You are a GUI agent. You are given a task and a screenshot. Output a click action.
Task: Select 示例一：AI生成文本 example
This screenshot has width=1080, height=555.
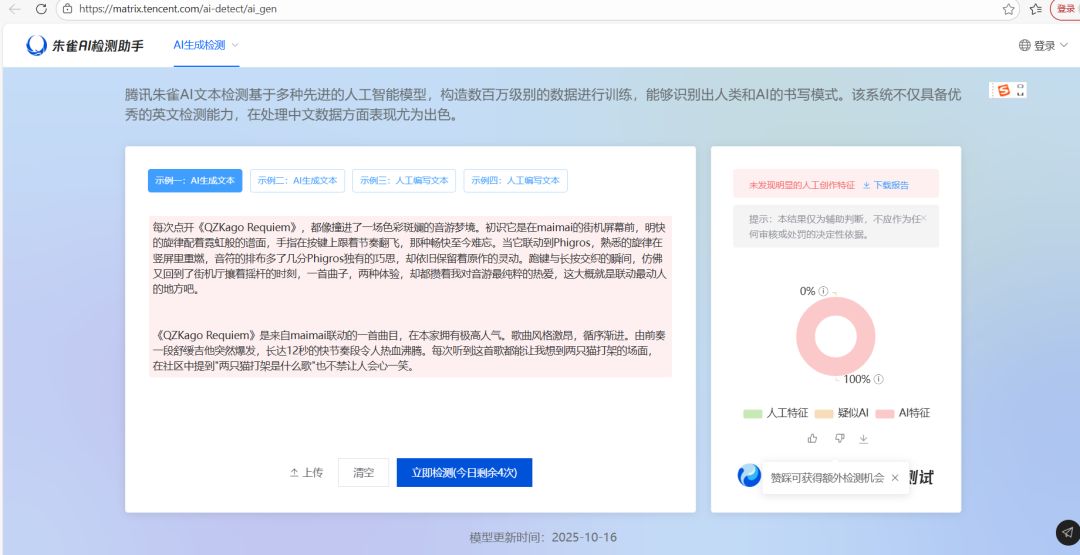195,180
